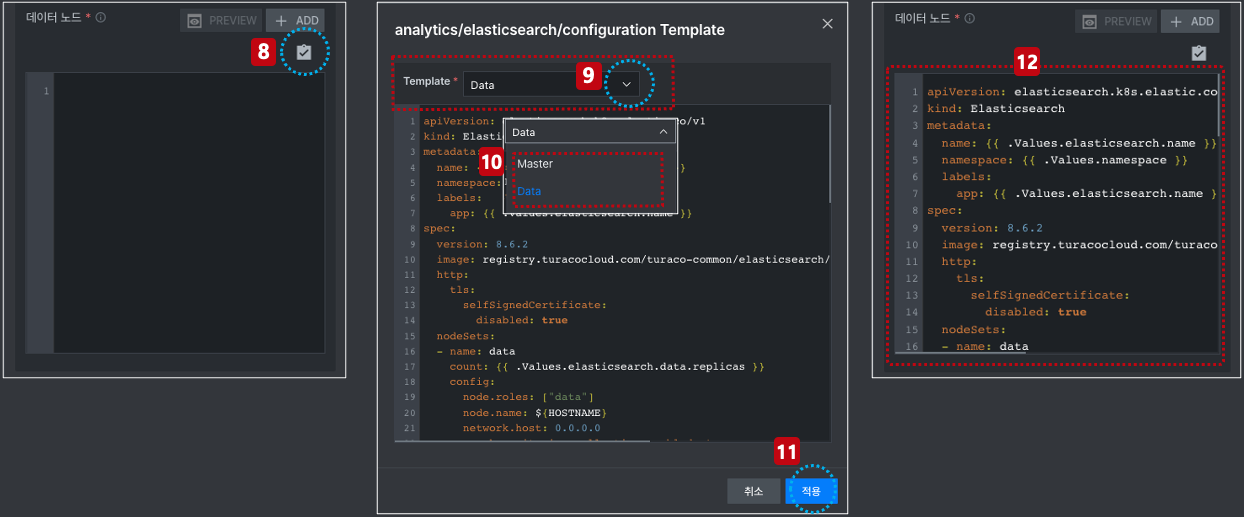
Task: Click 'nodeSets:' line in right panel editor
Action: pos(974,329)
